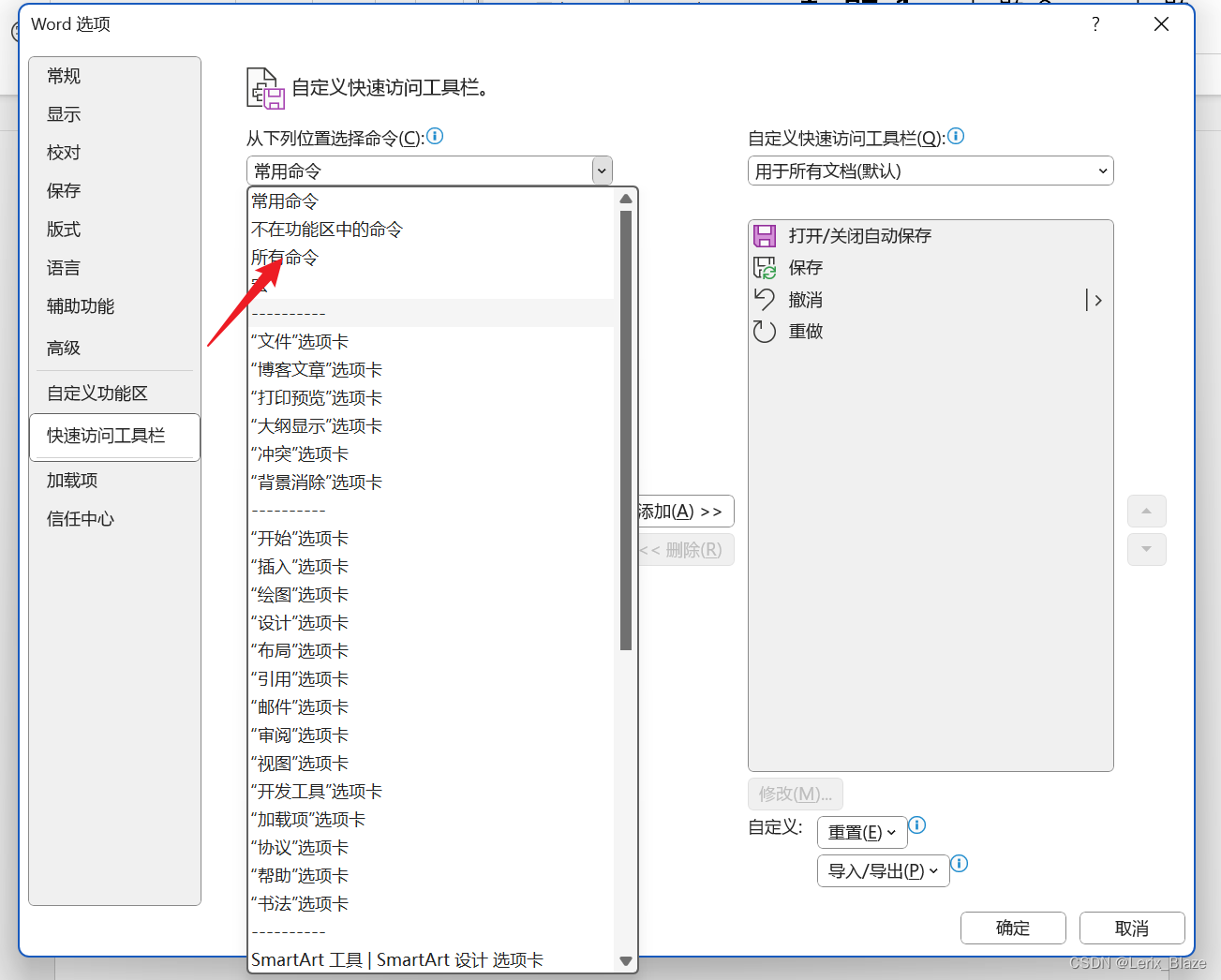1221x980 pixels.
Task: Choose “大纲显示”选项卡 entry
Action: 432,426
